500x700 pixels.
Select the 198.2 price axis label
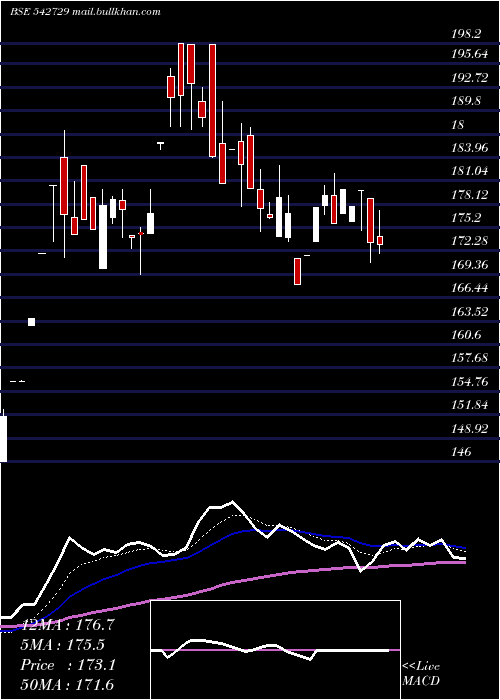[466, 33]
